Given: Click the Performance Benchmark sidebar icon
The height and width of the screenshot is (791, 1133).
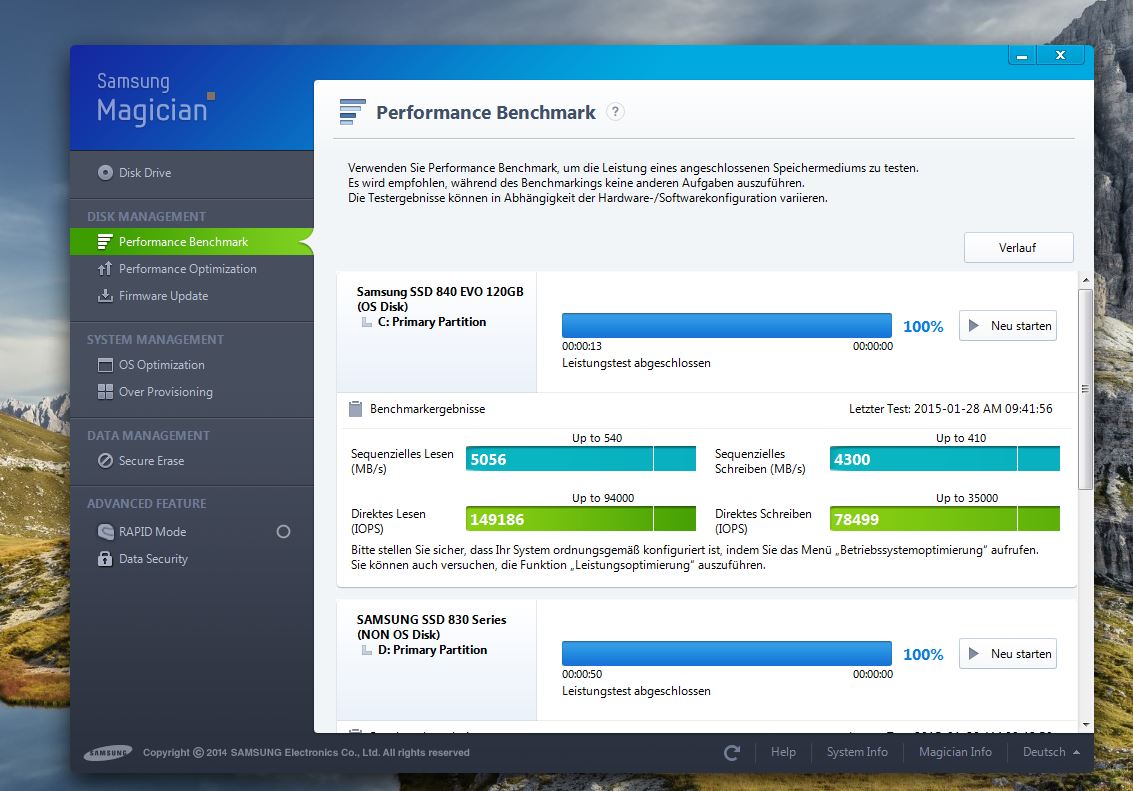Looking at the screenshot, I should point(105,242).
